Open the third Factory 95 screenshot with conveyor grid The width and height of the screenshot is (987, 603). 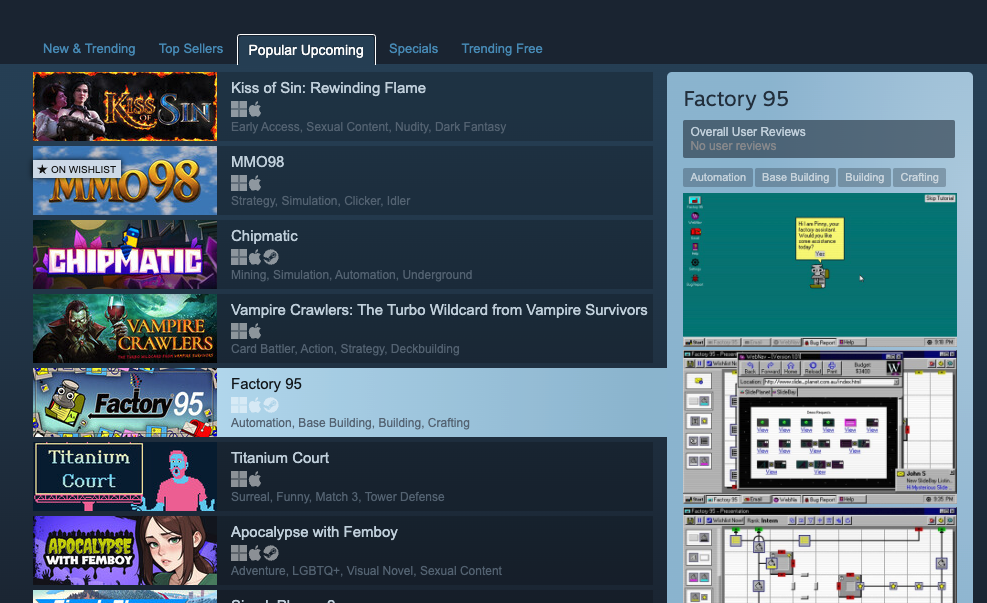(820, 555)
